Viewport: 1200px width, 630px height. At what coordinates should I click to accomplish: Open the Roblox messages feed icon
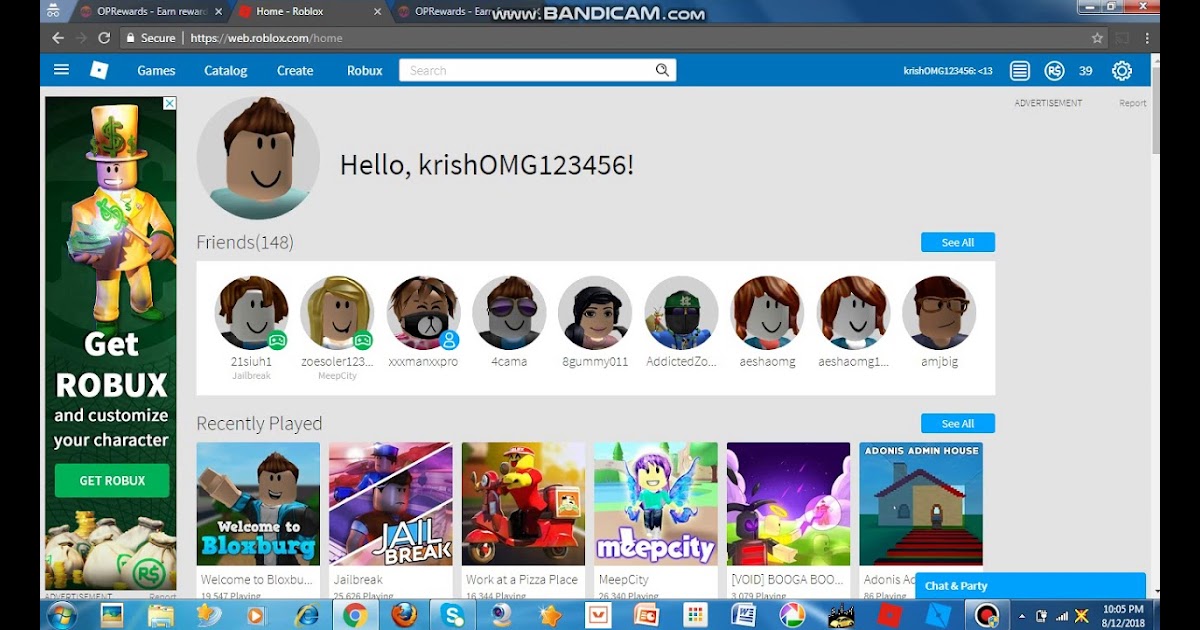click(1019, 70)
